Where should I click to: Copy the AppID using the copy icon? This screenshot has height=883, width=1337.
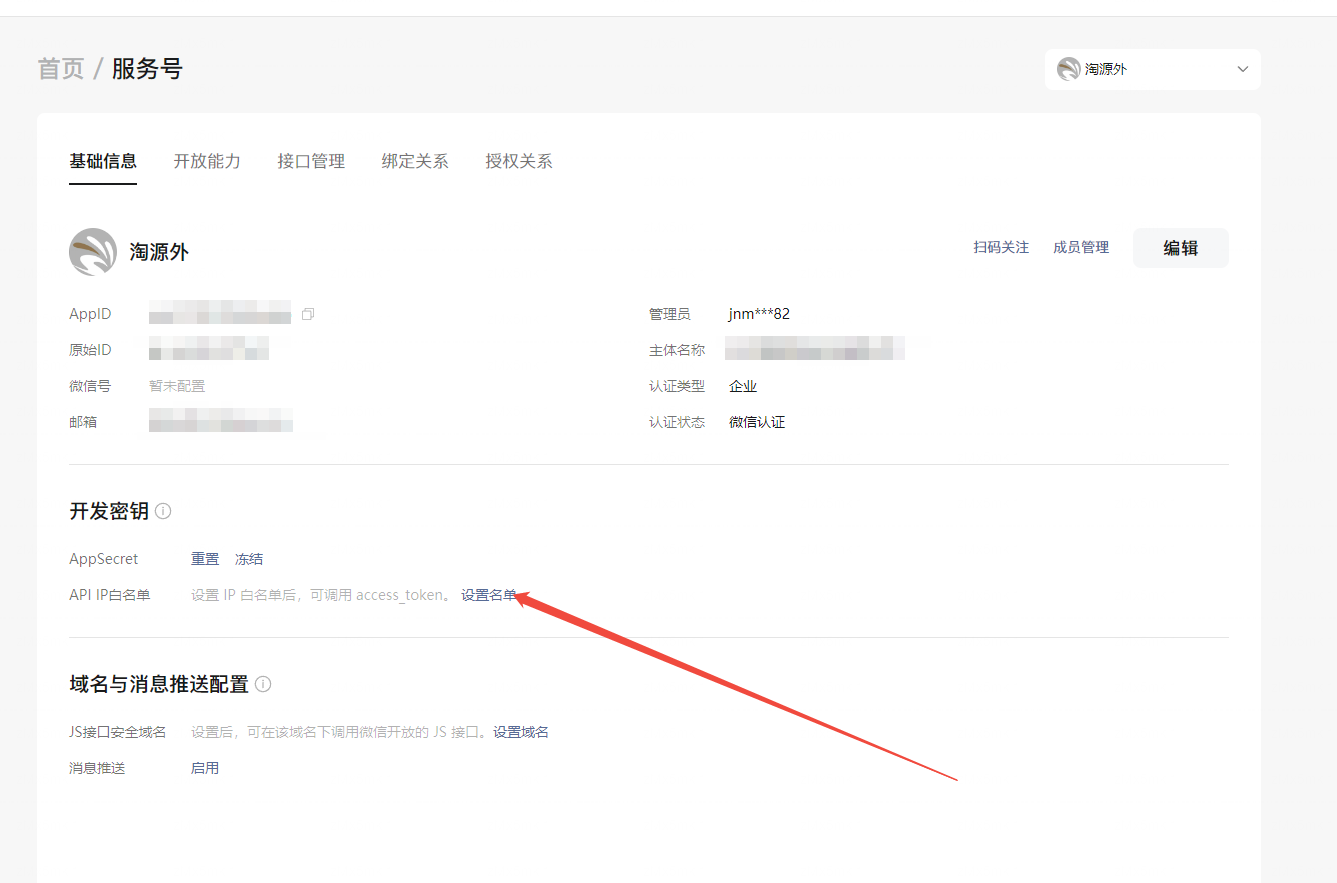[x=308, y=314]
